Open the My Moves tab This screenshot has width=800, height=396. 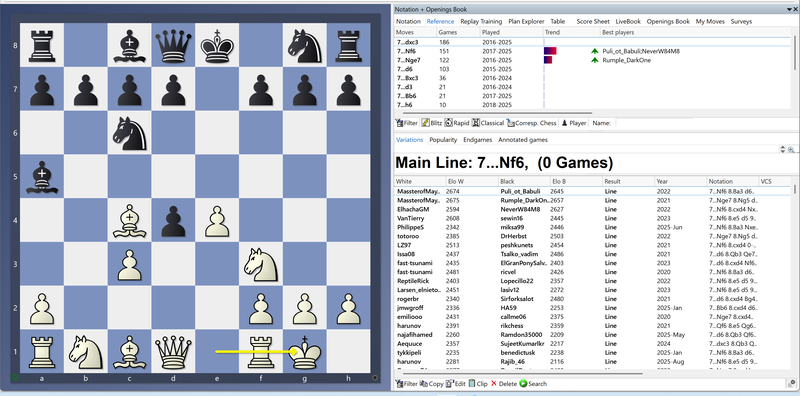point(710,21)
